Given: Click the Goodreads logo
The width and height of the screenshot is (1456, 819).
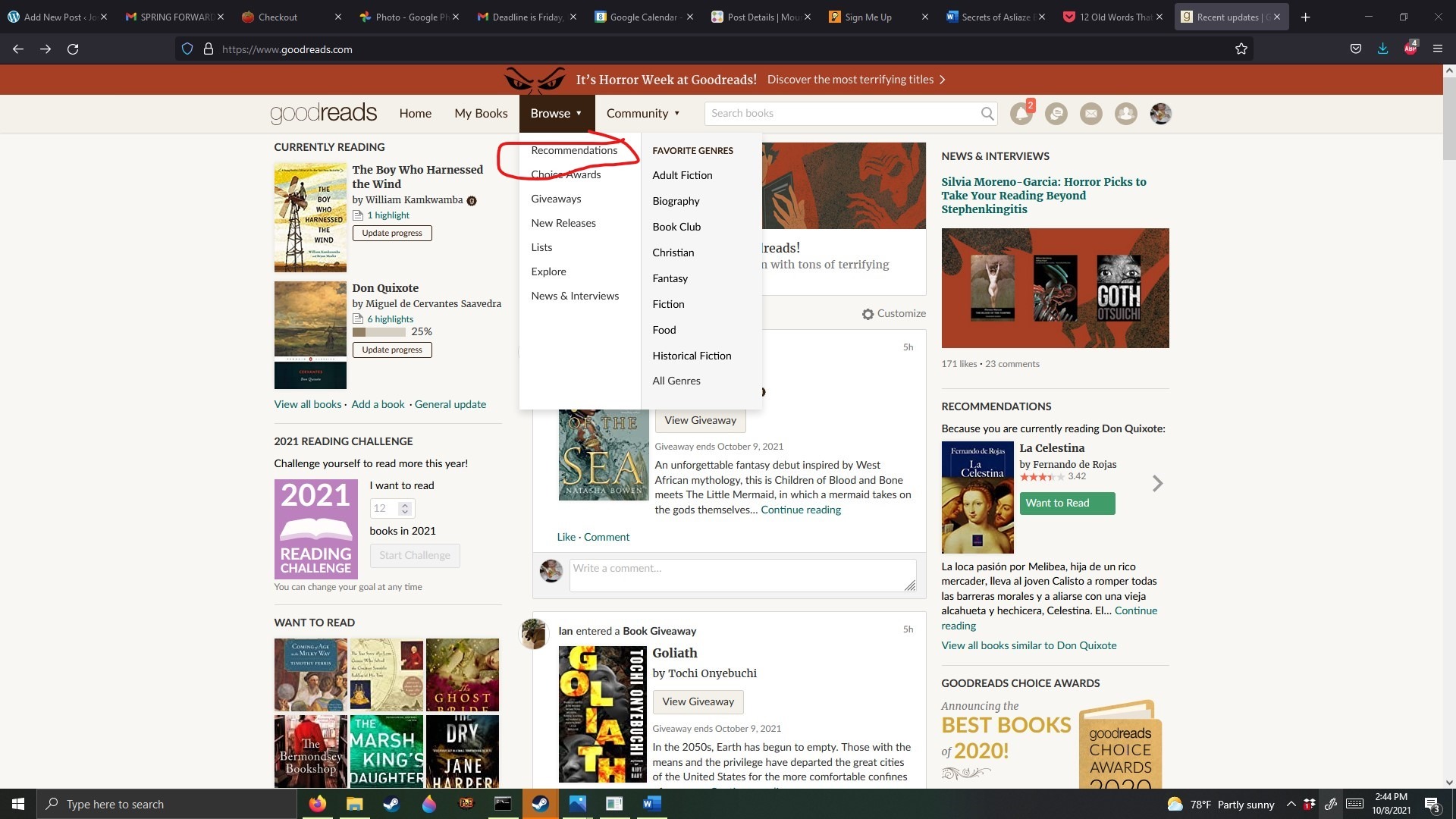Looking at the screenshot, I should pos(324,113).
